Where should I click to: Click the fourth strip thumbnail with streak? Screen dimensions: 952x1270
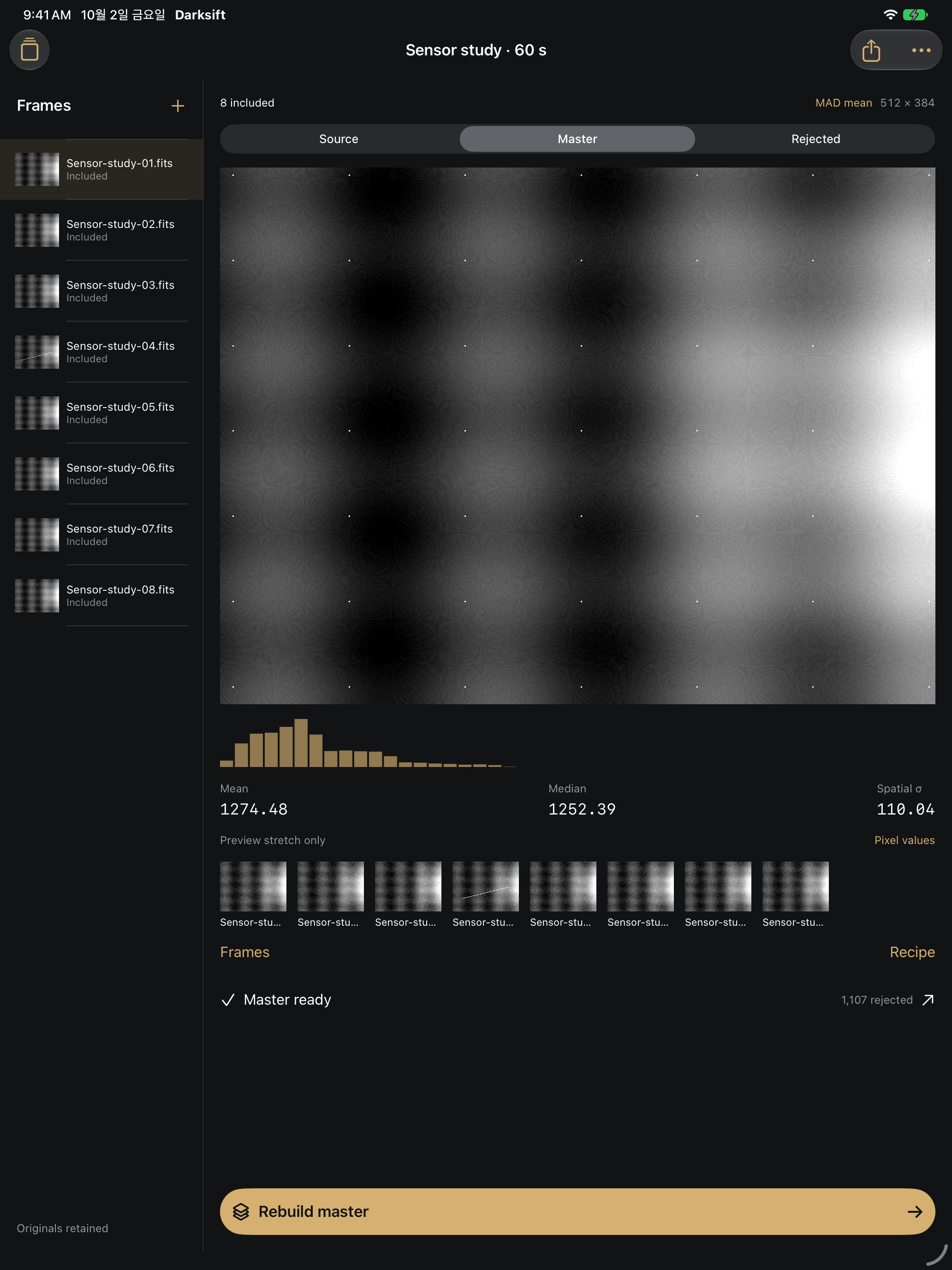pyautogui.click(x=486, y=886)
